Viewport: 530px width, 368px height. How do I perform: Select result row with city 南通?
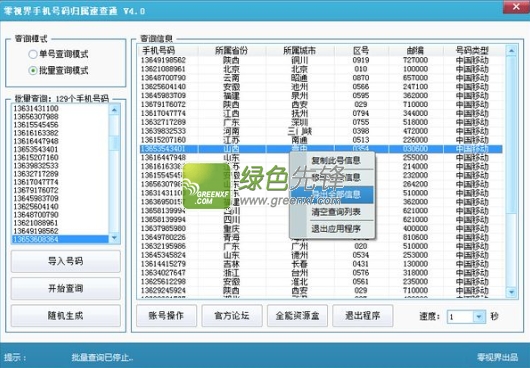[321, 140]
